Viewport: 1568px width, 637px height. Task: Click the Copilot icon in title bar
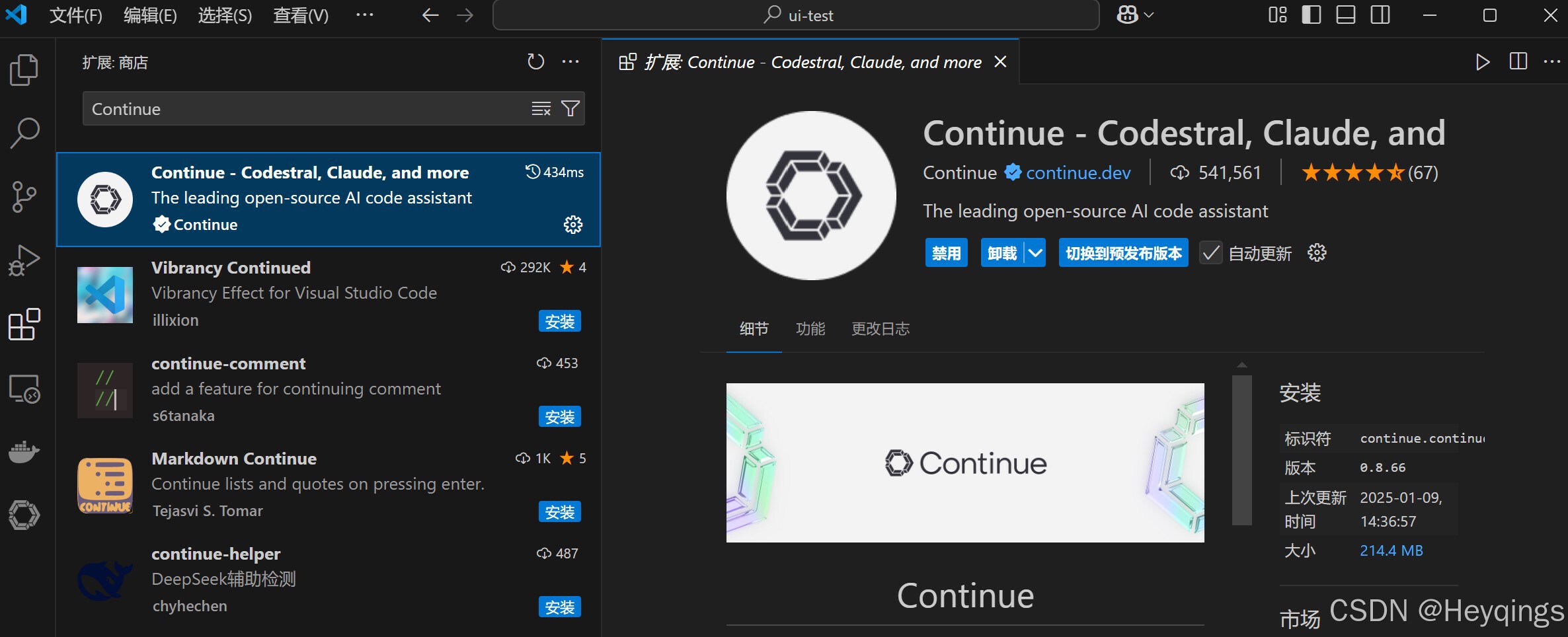click(x=1127, y=15)
